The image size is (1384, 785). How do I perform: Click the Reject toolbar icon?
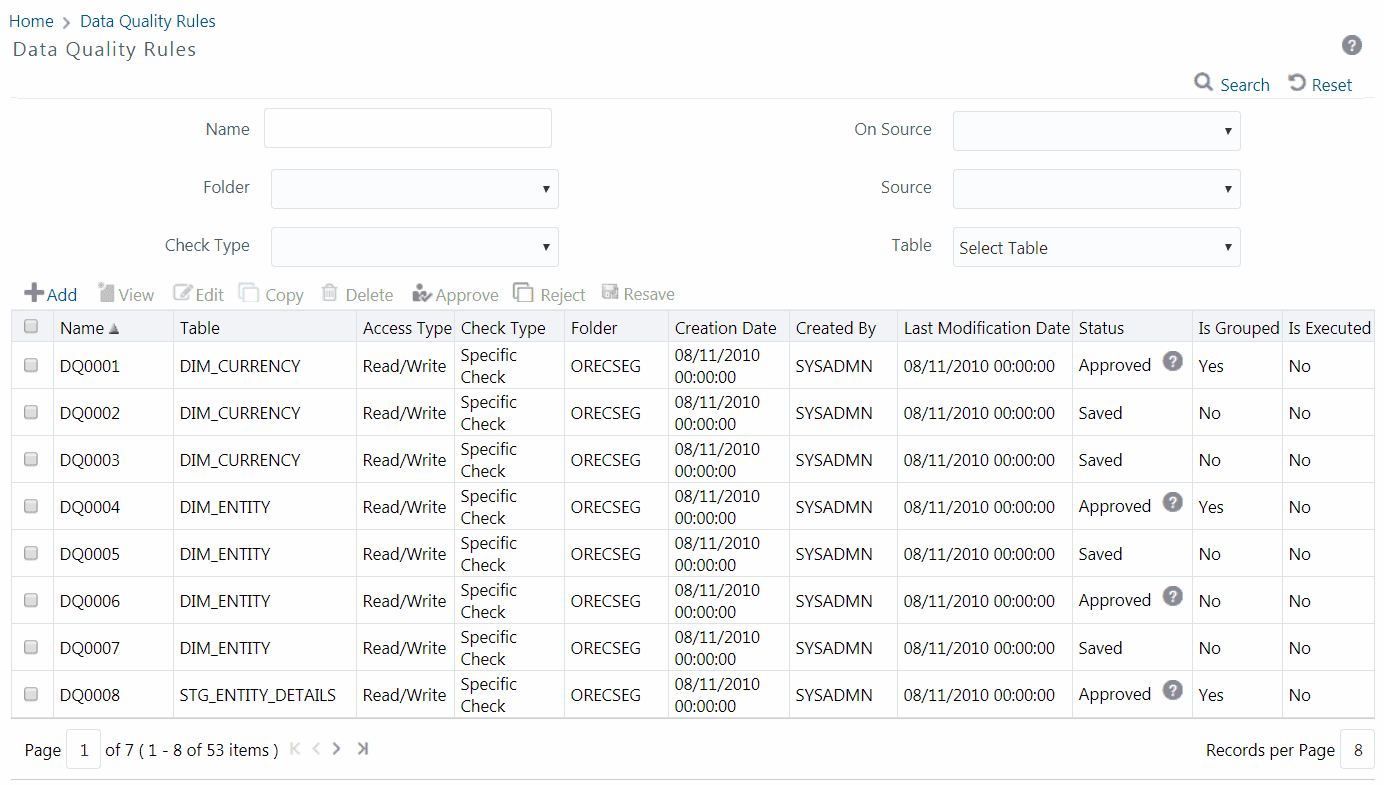523,293
